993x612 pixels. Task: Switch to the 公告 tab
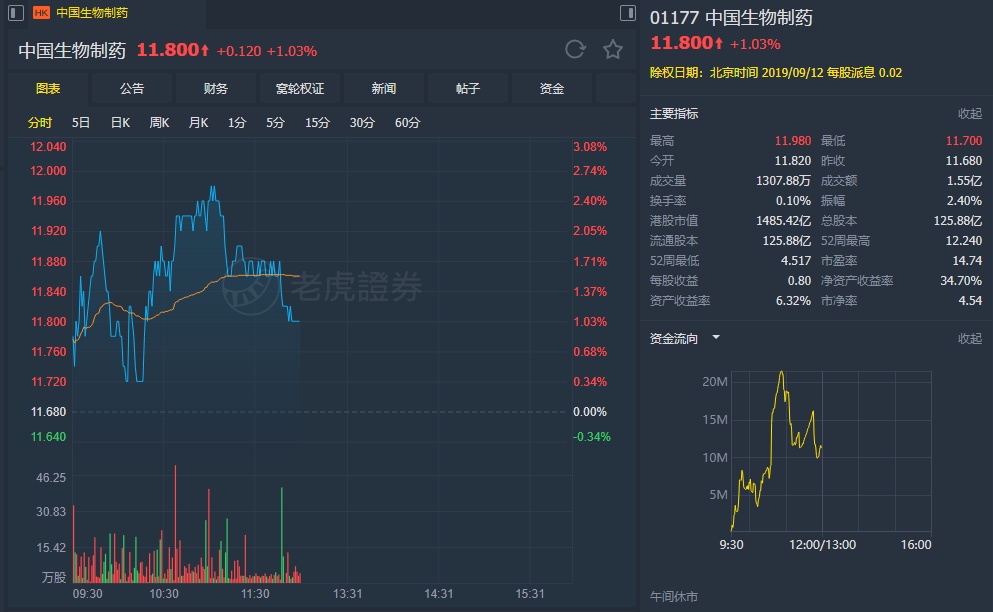[132, 89]
